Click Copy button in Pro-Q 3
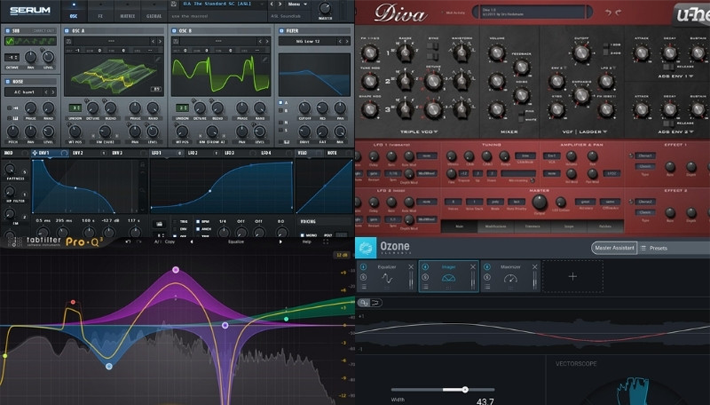Screen dimensions: 710x405 tap(170, 242)
